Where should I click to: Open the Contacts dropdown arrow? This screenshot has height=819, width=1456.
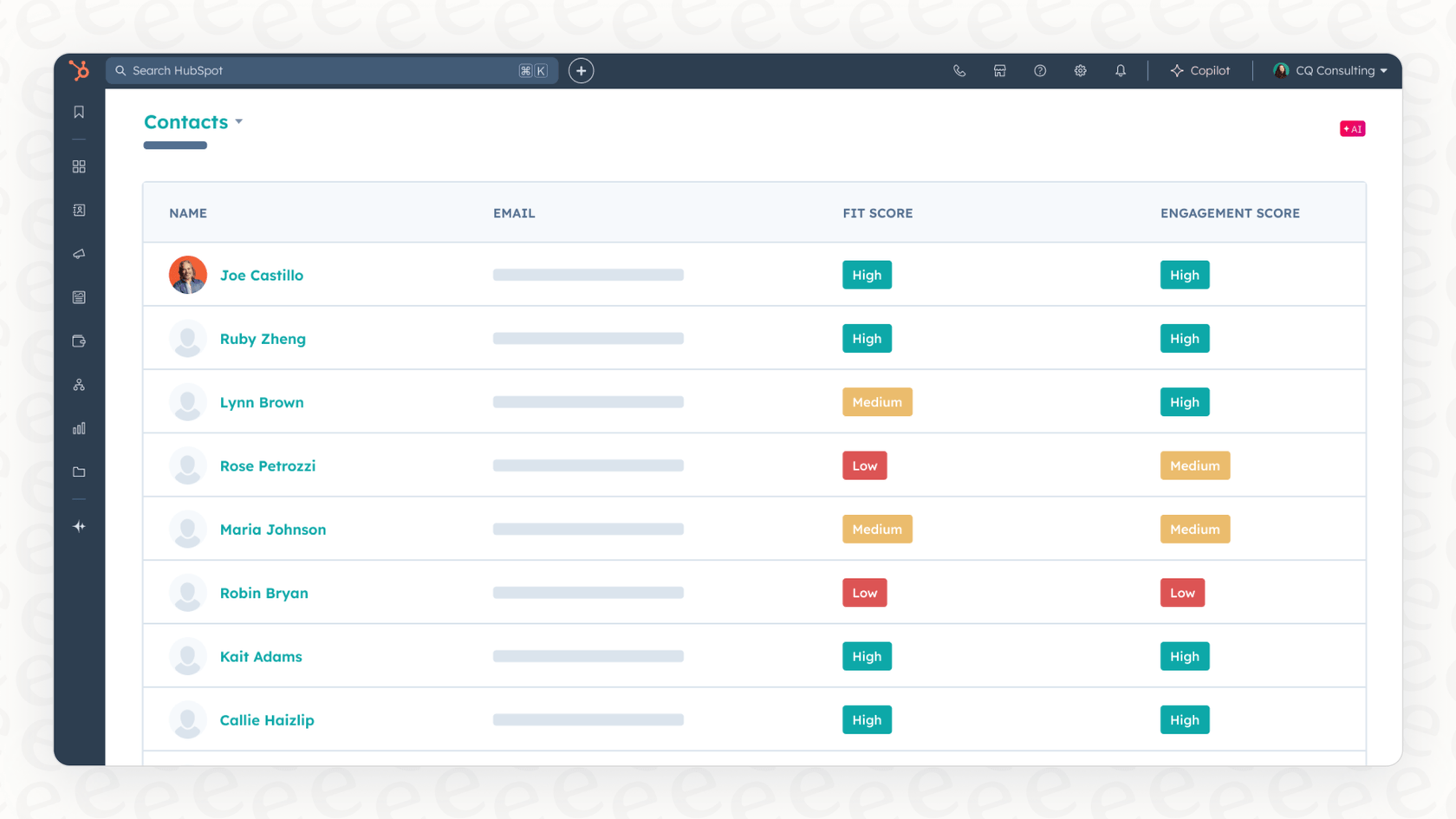coord(240,122)
